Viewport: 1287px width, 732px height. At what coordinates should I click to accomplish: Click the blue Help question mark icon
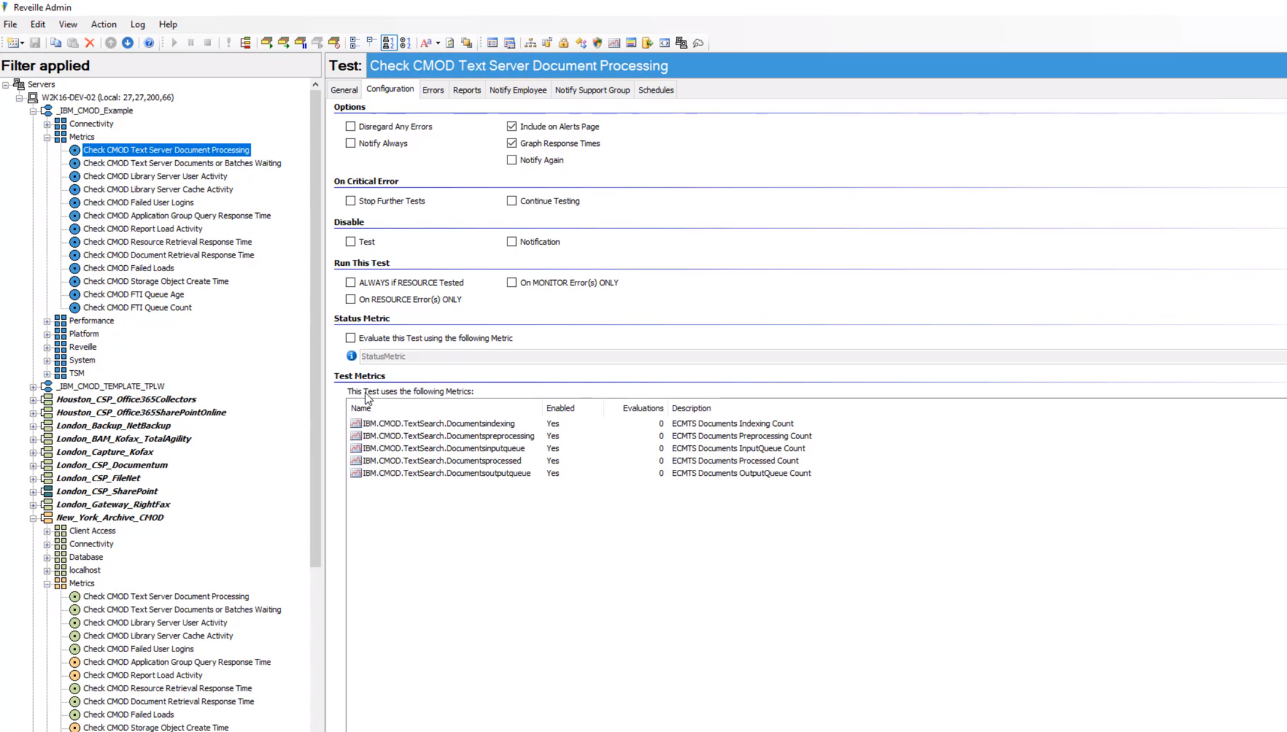(149, 42)
